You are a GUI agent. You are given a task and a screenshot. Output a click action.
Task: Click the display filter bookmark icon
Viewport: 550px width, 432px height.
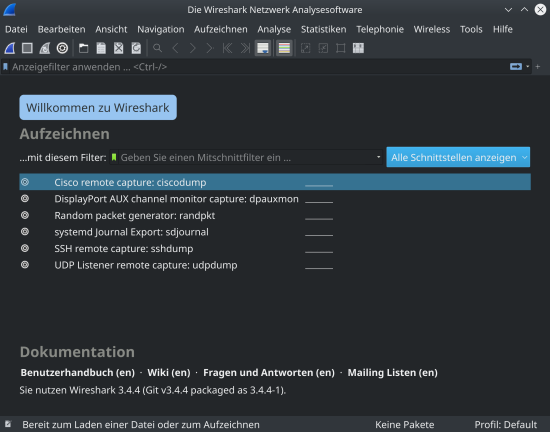[6, 67]
